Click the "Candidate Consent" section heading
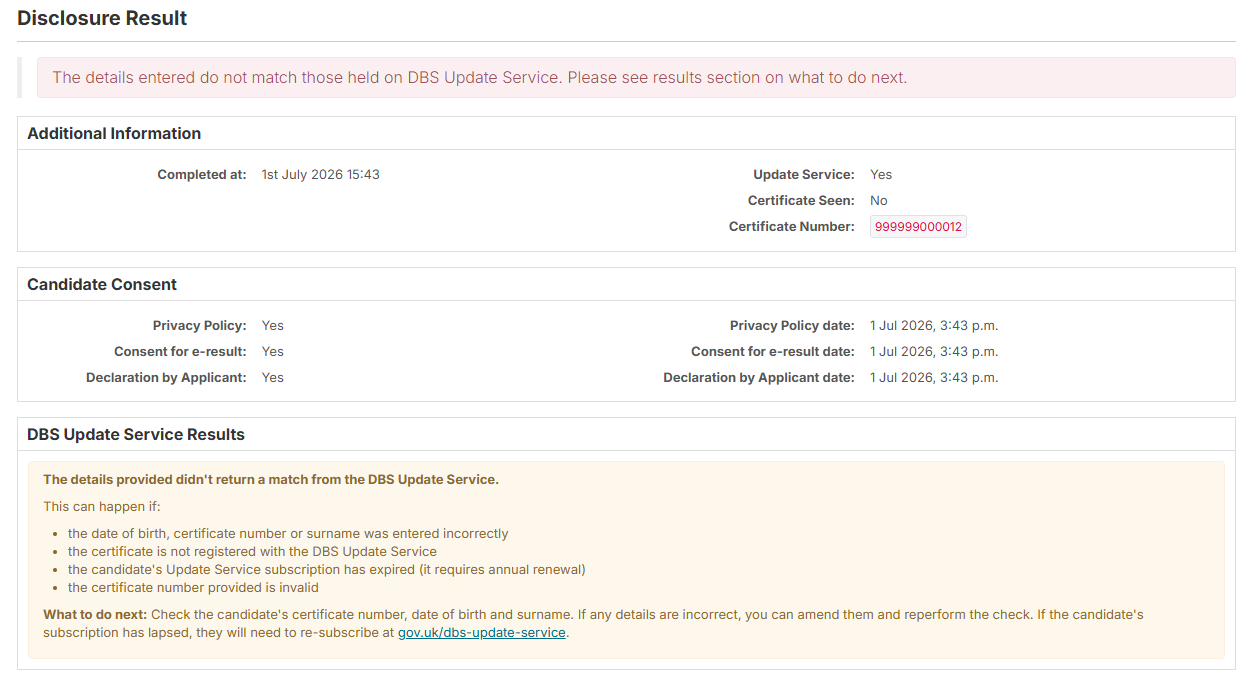Screen dimensions: 1249x683 102,285
